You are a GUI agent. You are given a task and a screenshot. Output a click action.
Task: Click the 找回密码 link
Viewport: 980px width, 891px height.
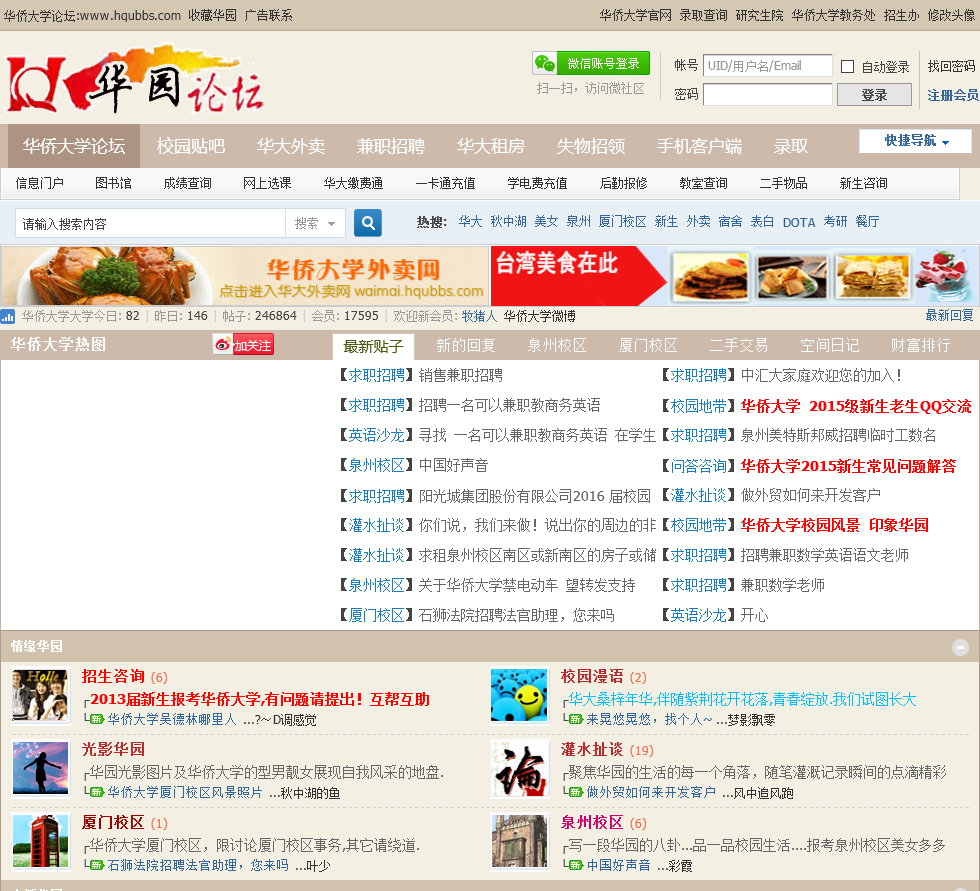pos(951,66)
